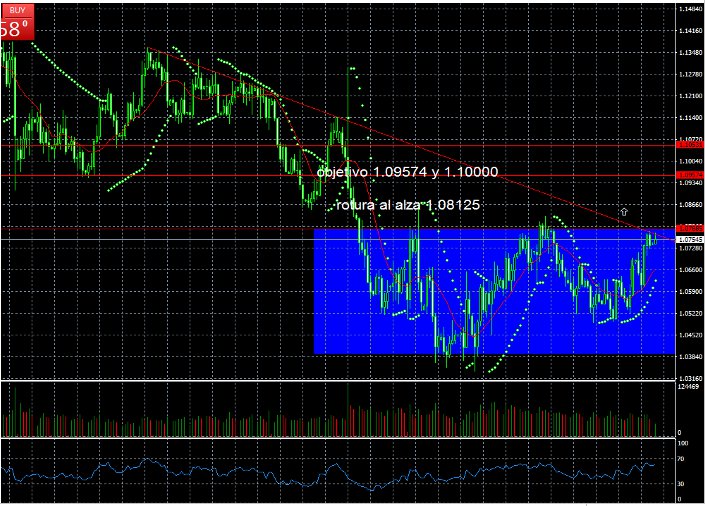Click the RSI 70 level label
The image size is (705, 506).
(682, 458)
